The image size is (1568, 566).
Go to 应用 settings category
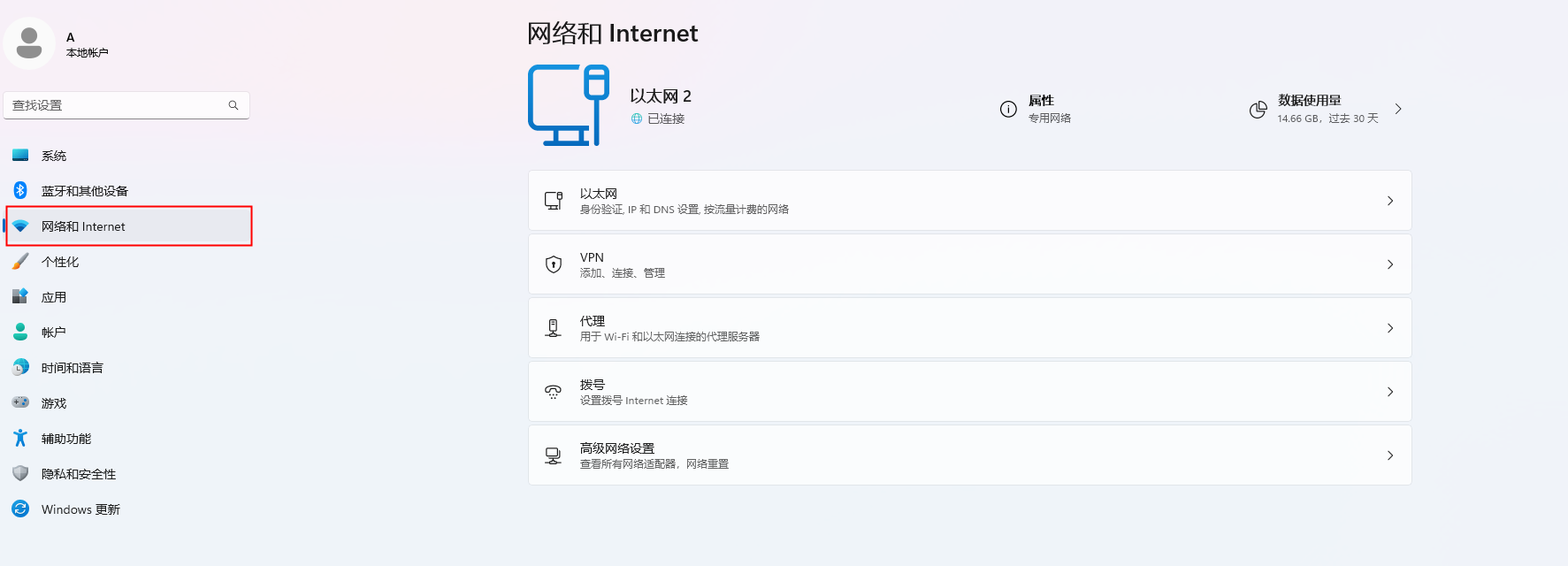(54, 297)
